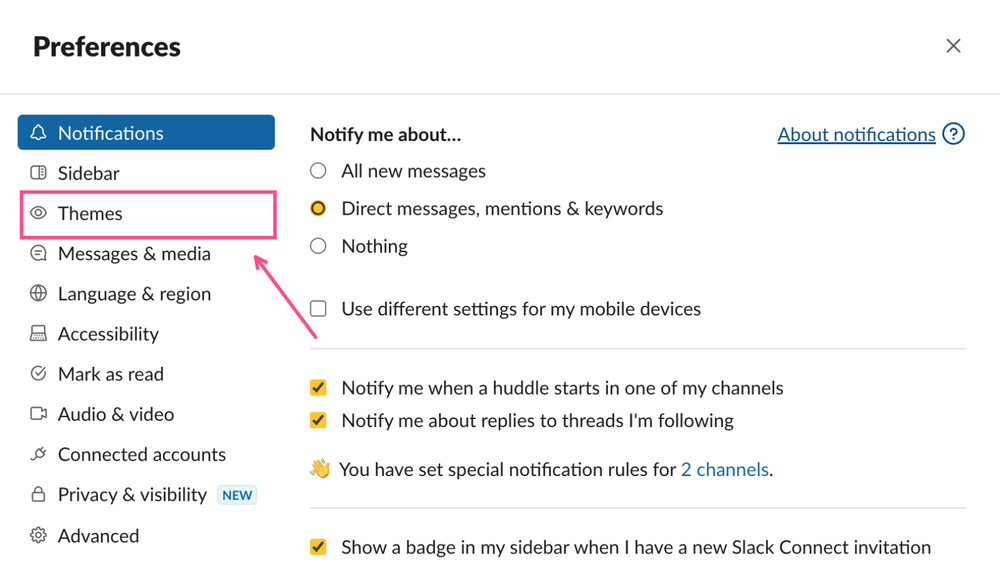The image size is (1000, 586).
Task: Click the Sidebar panel icon
Action: pyautogui.click(x=40, y=172)
